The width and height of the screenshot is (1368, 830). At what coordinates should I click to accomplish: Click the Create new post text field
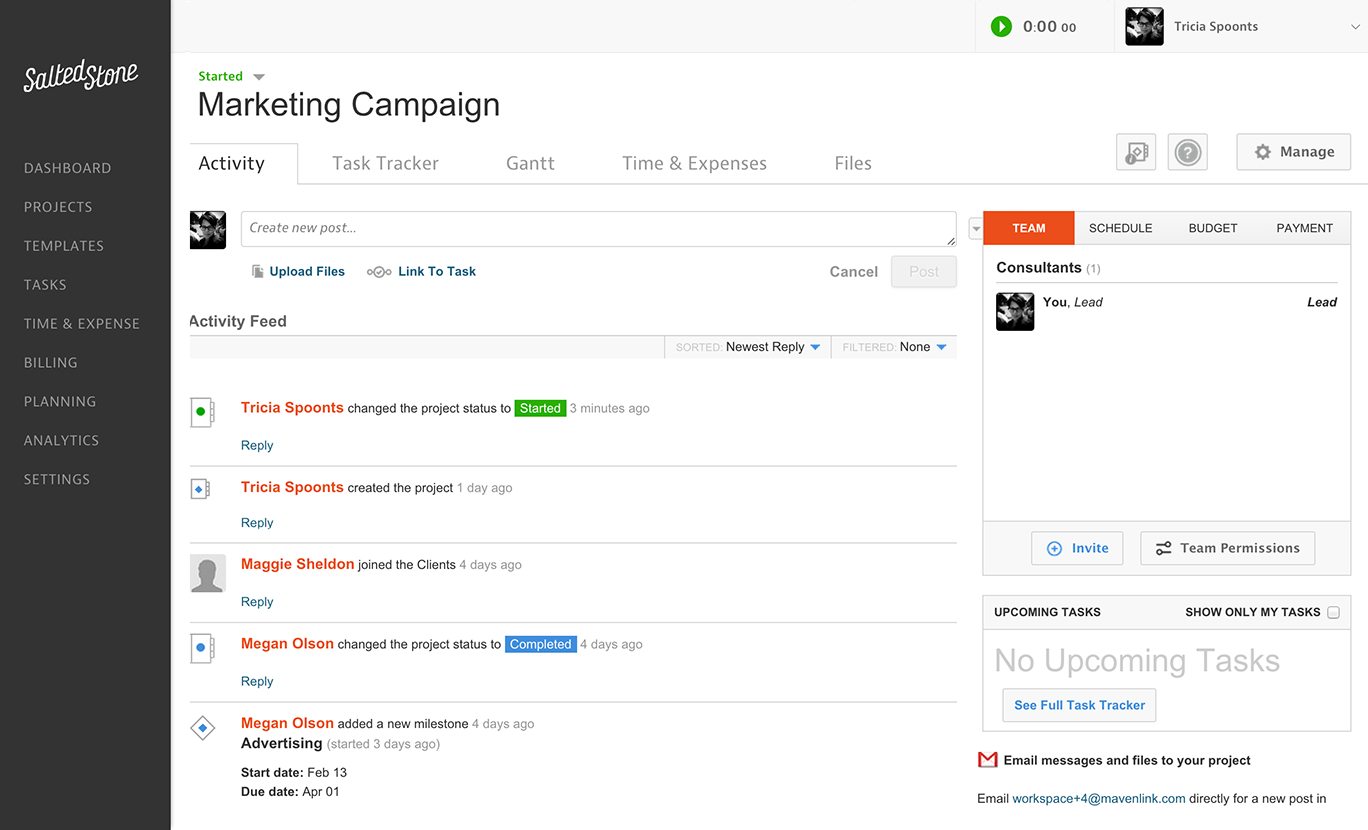[x=598, y=228]
